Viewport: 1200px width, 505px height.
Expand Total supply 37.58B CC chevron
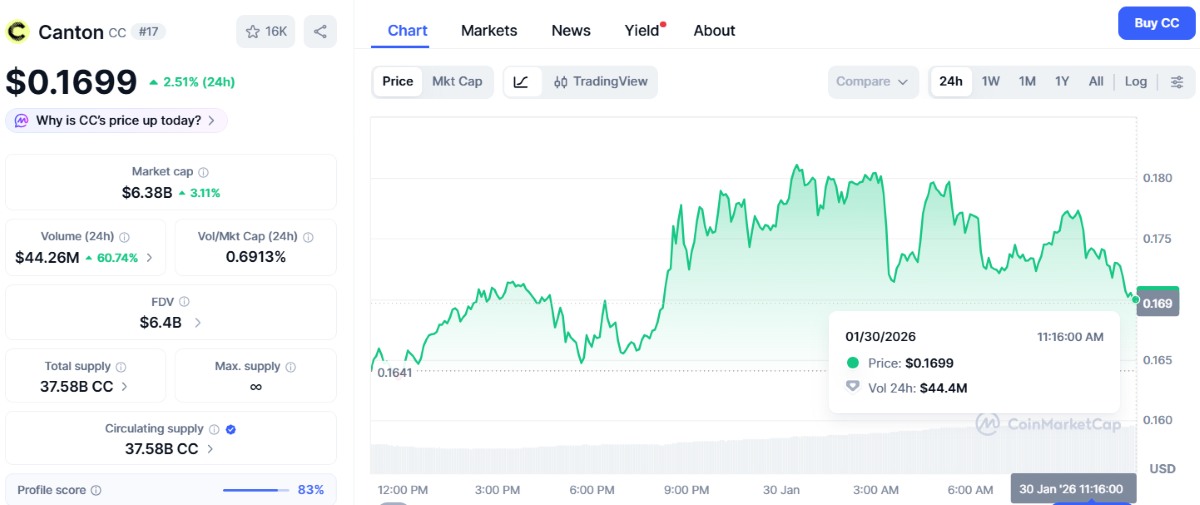click(x=124, y=386)
